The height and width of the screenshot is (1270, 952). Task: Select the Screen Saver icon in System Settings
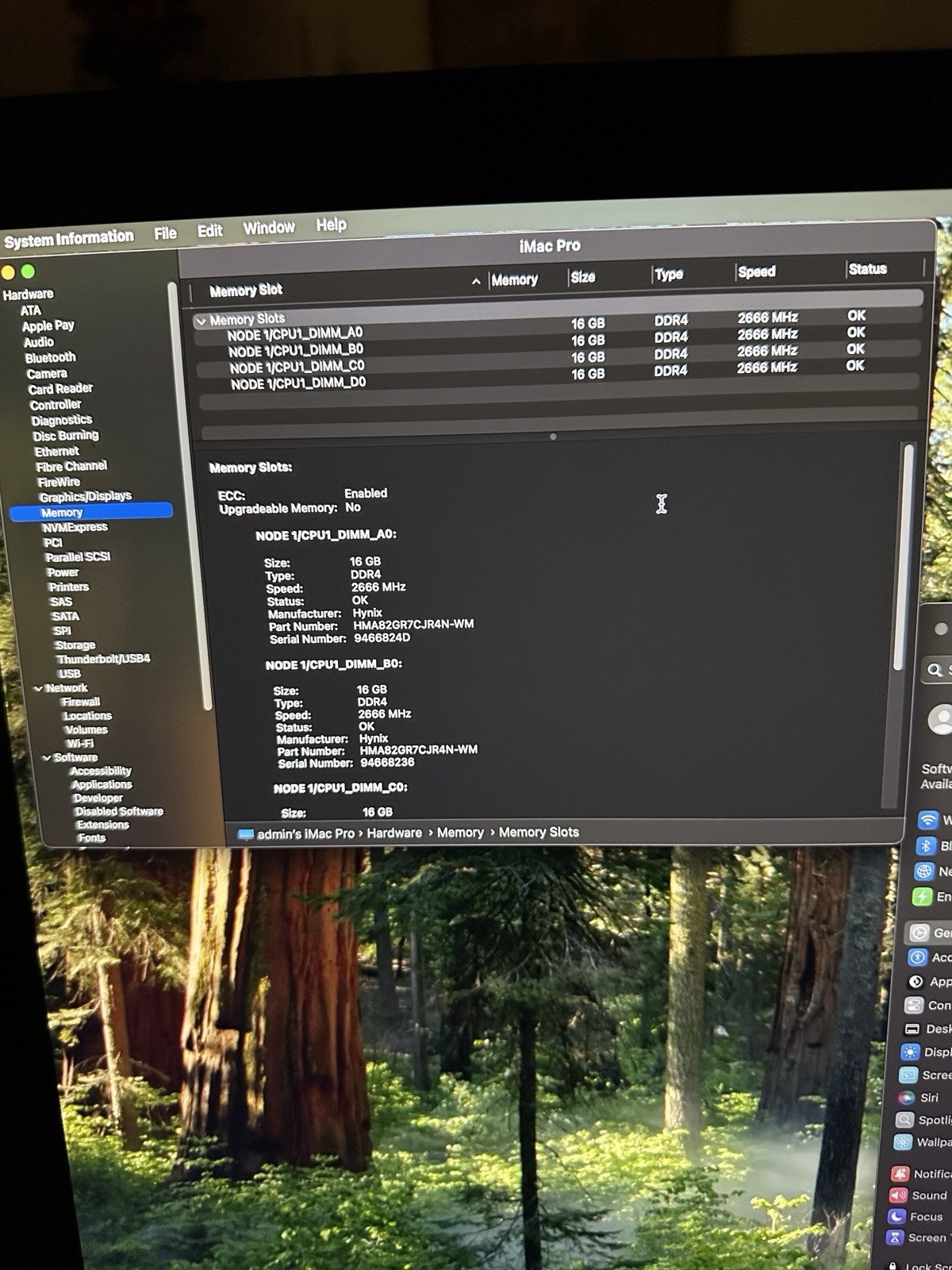[x=908, y=1076]
